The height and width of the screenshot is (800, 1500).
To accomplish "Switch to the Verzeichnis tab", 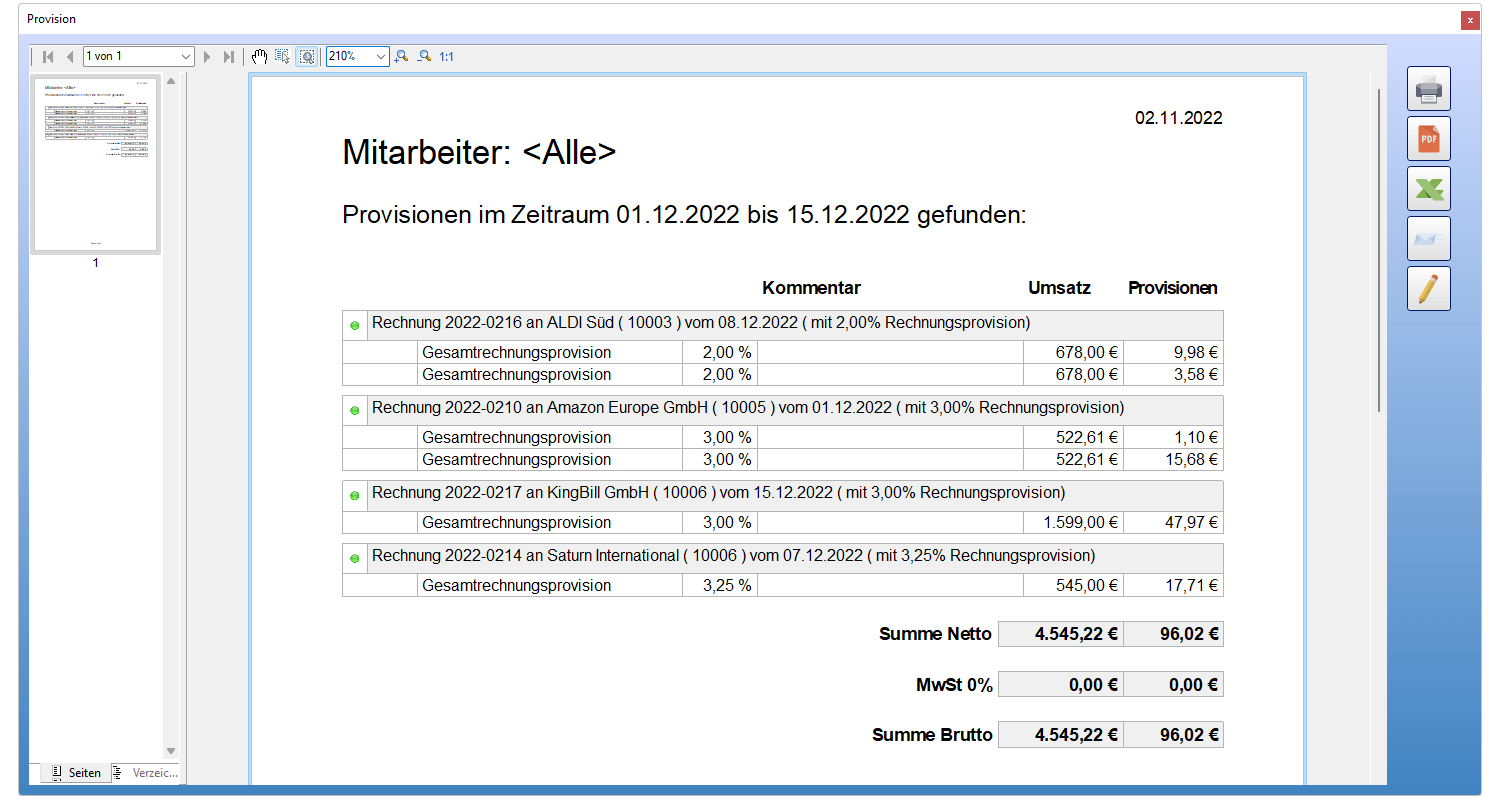I will click(x=146, y=773).
